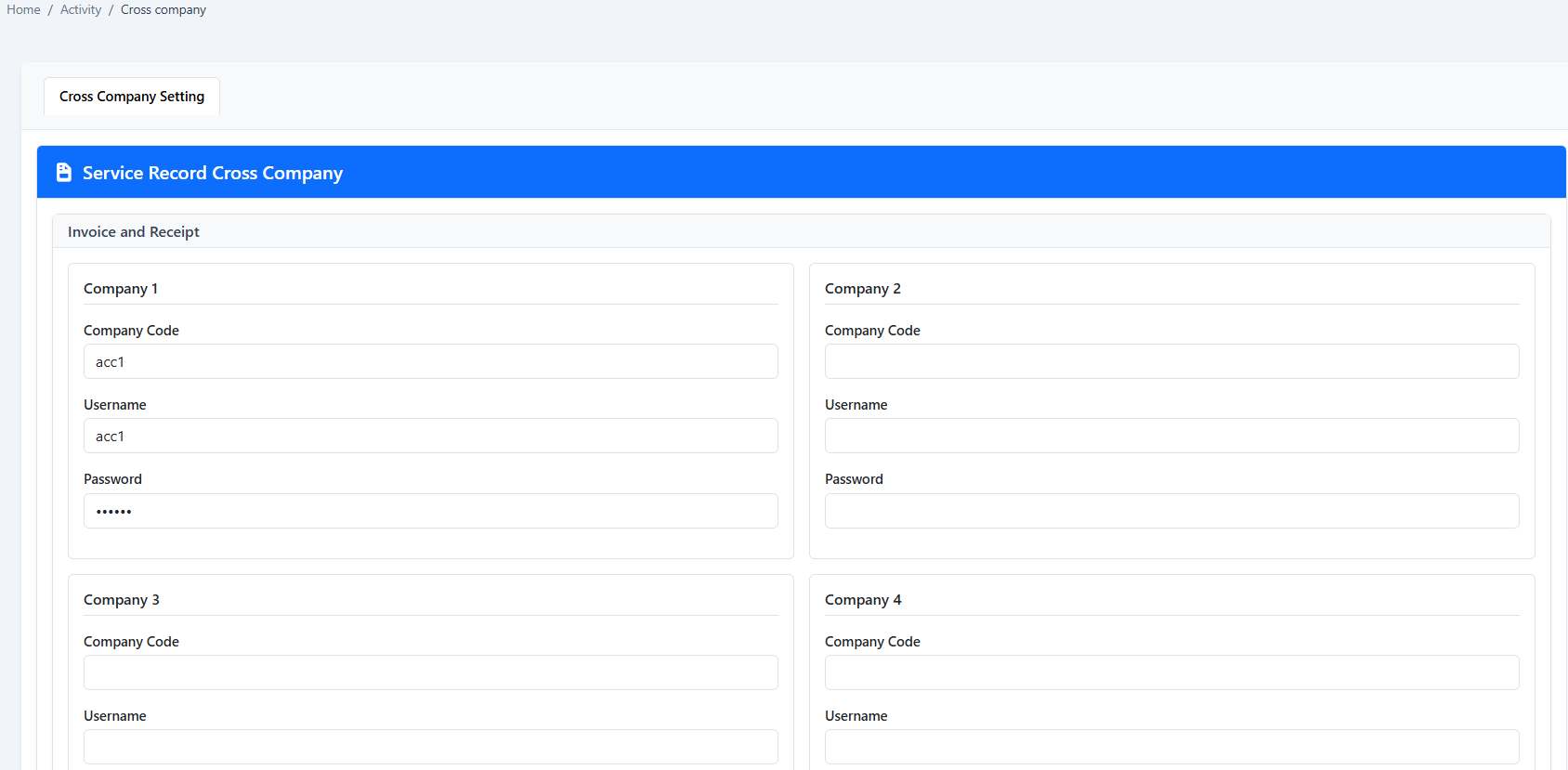Select Company 3 Username field
Image resolution: width=1568 pixels, height=770 pixels.
point(431,747)
